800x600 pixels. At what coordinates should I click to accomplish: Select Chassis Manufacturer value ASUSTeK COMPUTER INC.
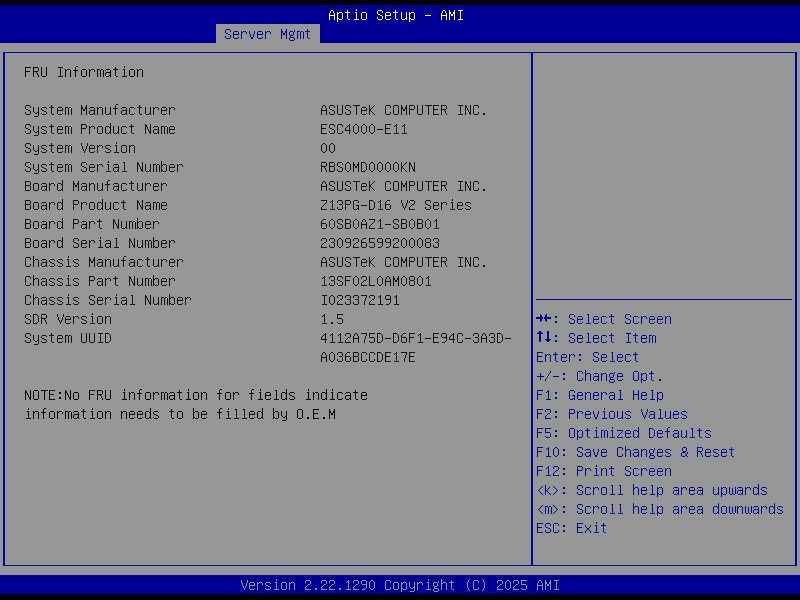[x=404, y=262]
